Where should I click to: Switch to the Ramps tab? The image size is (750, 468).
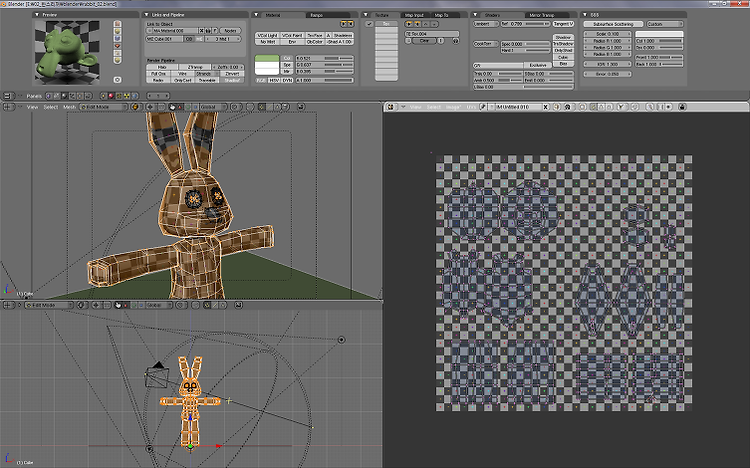(316, 16)
